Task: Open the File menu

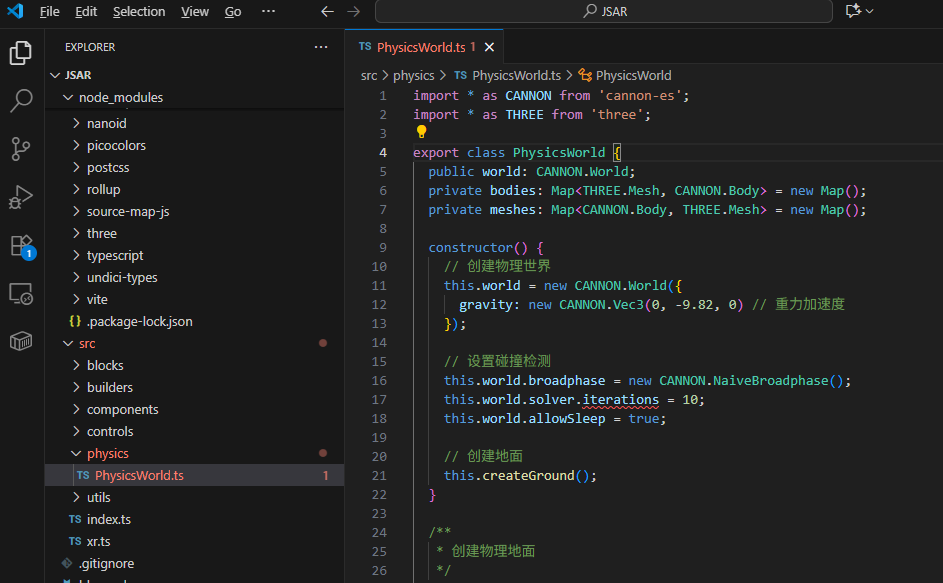Action: [49, 11]
